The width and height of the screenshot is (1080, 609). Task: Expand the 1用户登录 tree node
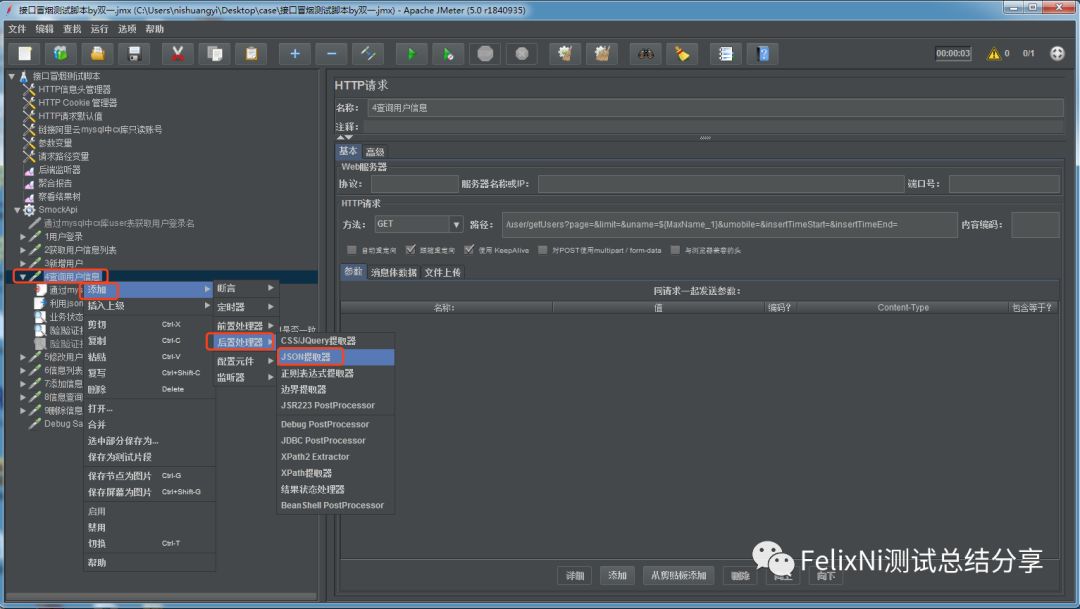point(23,236)
